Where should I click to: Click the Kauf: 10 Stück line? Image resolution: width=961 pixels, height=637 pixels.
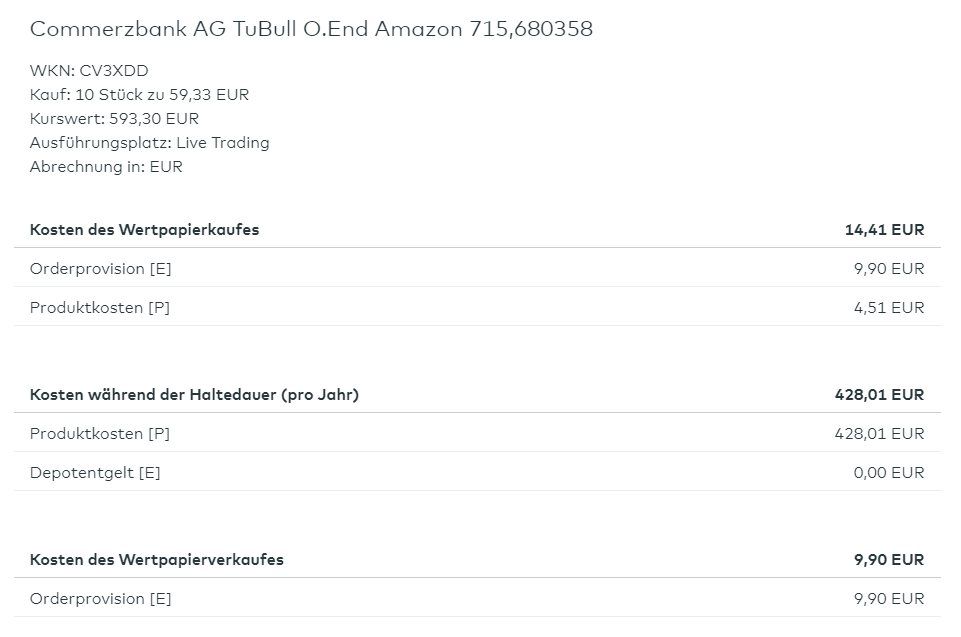click(x=139, y=95)
